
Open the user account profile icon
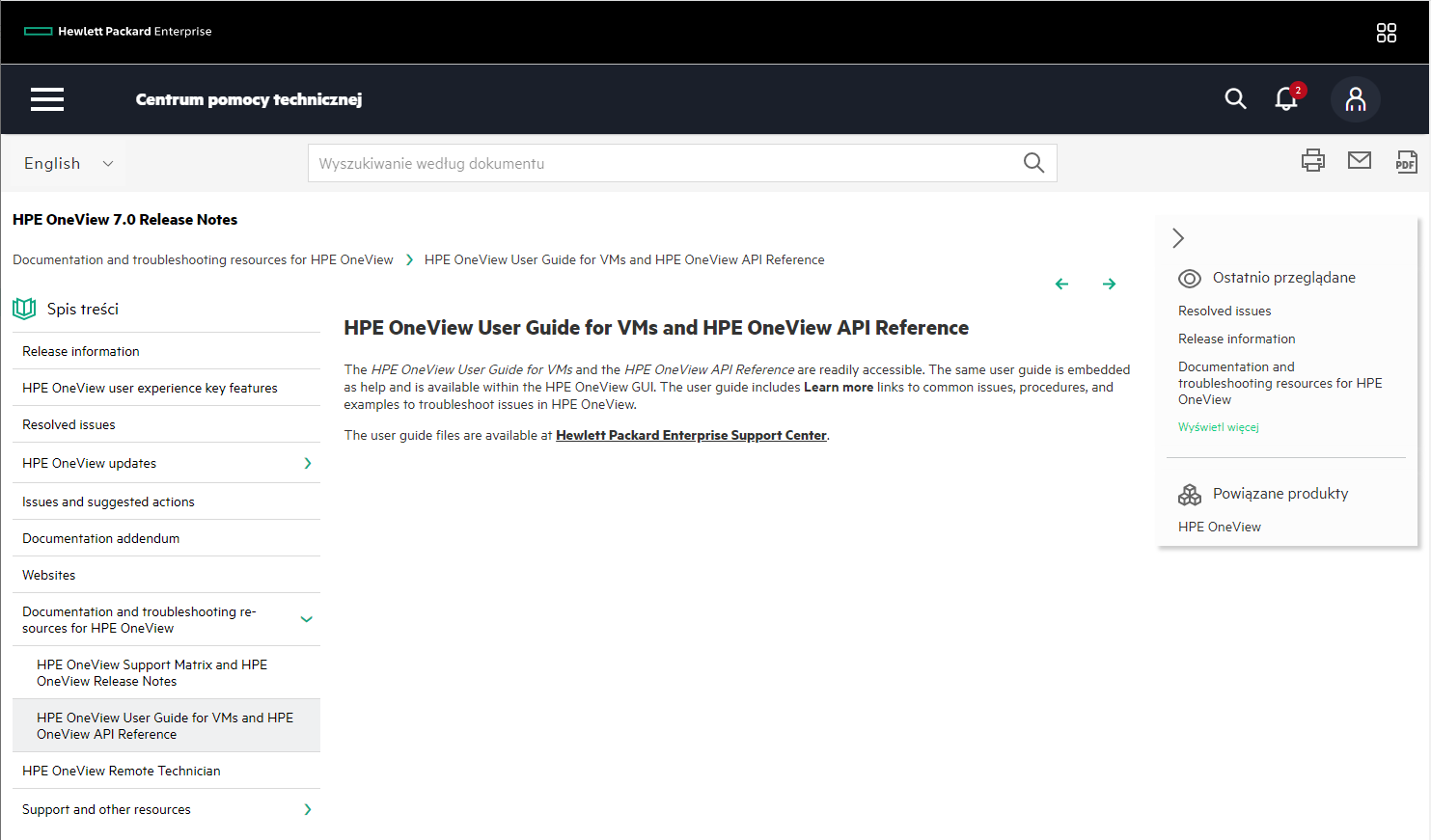(x=1355, y=99)
